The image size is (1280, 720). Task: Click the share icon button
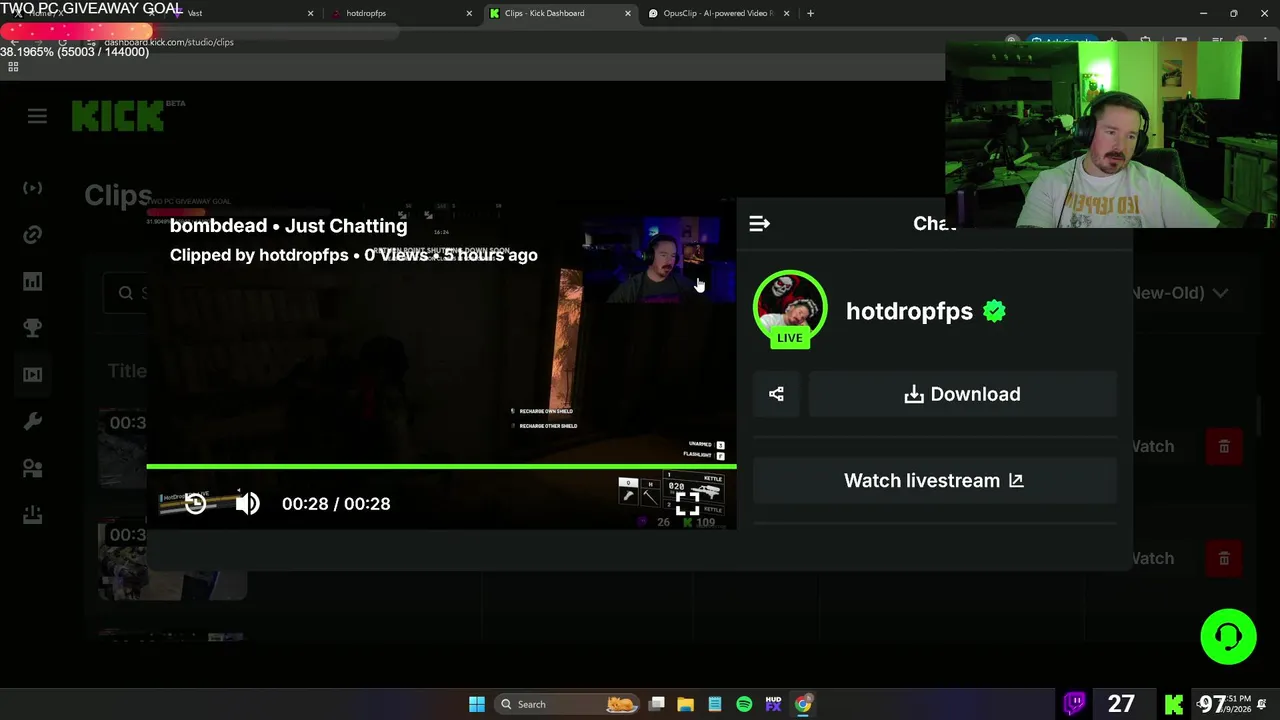pyautogui.click(x=776, y=394)
